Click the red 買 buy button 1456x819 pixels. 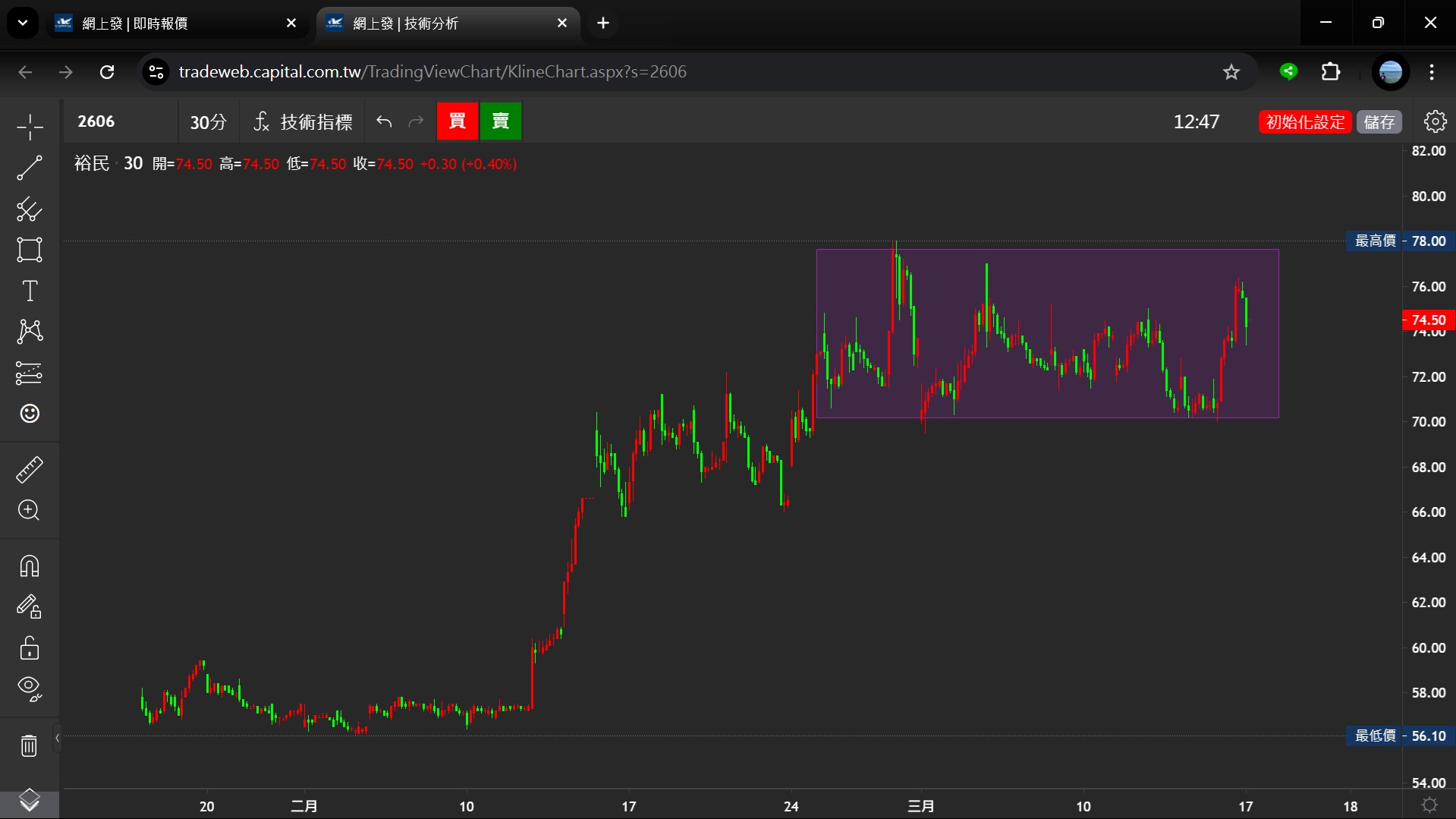457,121
